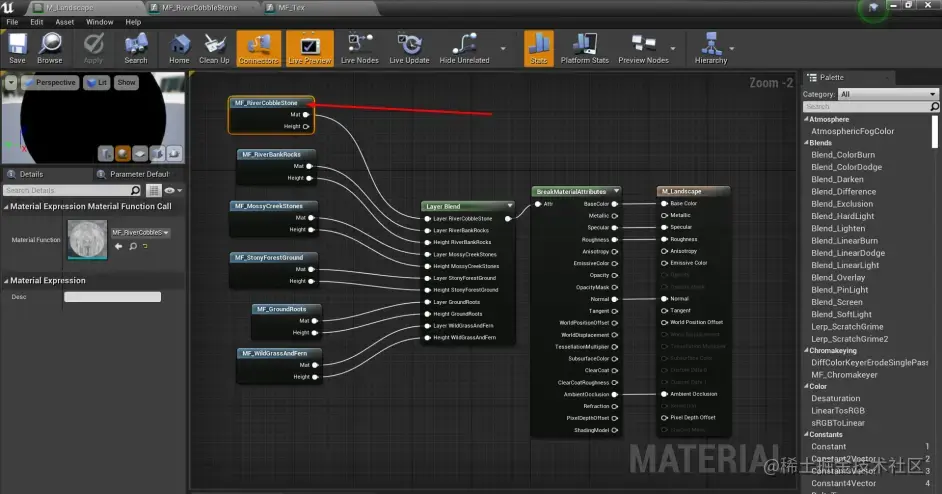This screenshot has height=494, width=942.
Task: Open the Help menu
Action: [133, 22]
